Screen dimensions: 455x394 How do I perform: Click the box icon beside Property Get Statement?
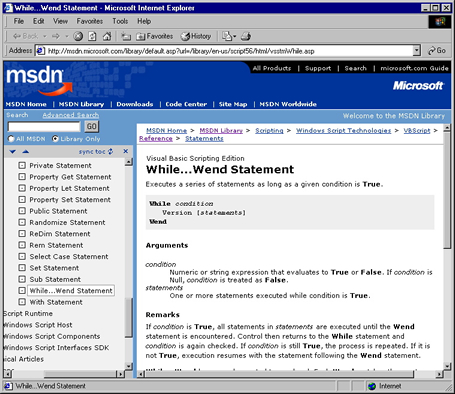22,177
